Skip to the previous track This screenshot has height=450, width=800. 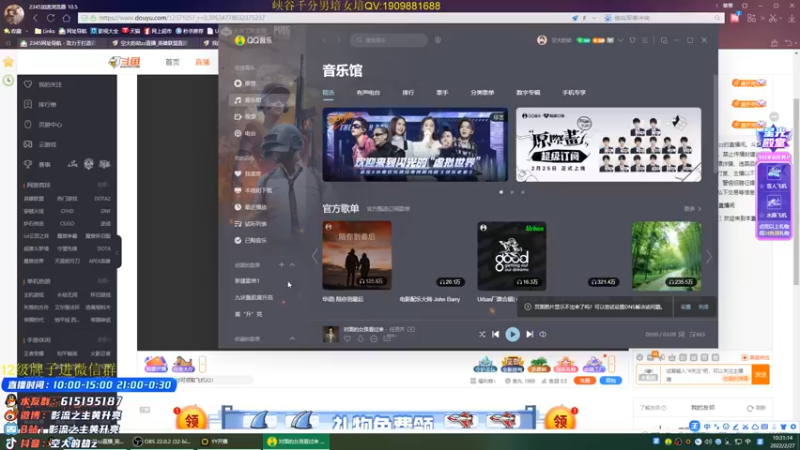coord(495,334)
